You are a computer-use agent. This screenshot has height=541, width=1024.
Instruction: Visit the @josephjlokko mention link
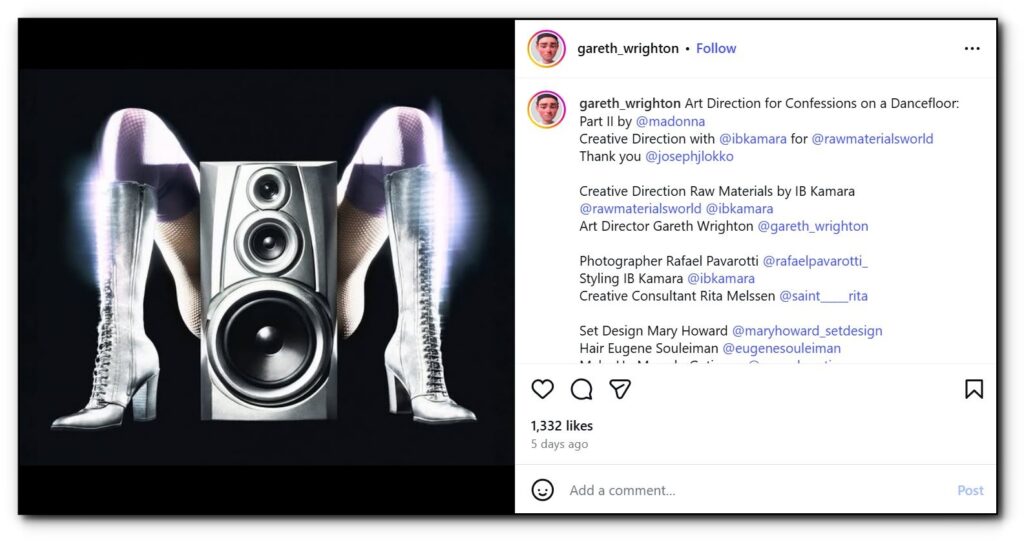click(689, 156)
